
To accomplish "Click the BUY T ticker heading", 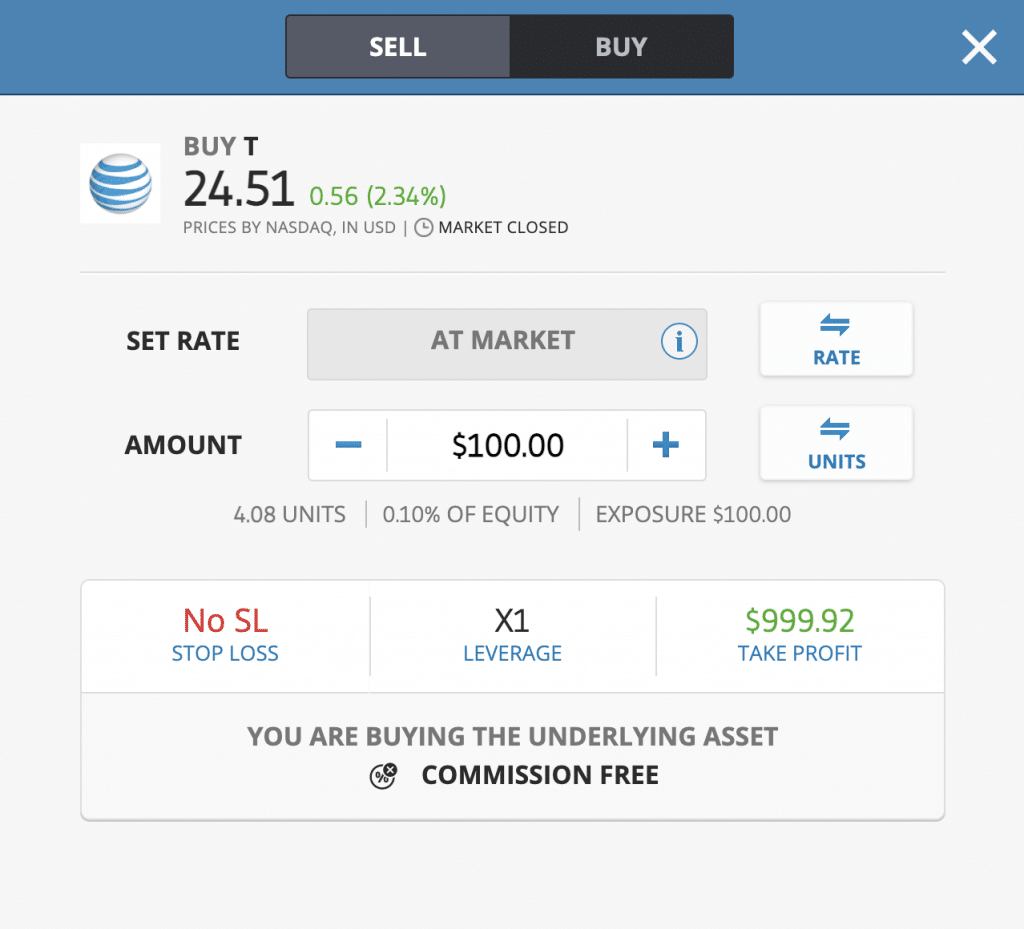I will (221, 146).
